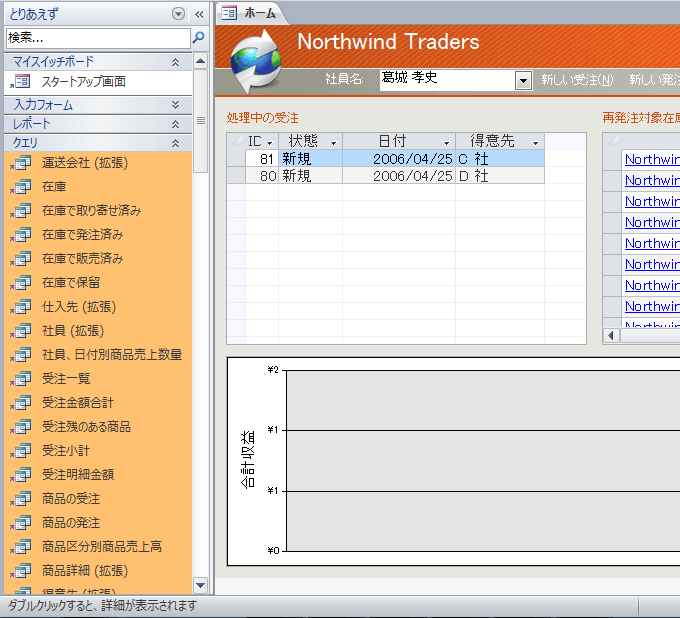
Task: Click the 社員 (拡張) query icon
Action: pos(21,331)
